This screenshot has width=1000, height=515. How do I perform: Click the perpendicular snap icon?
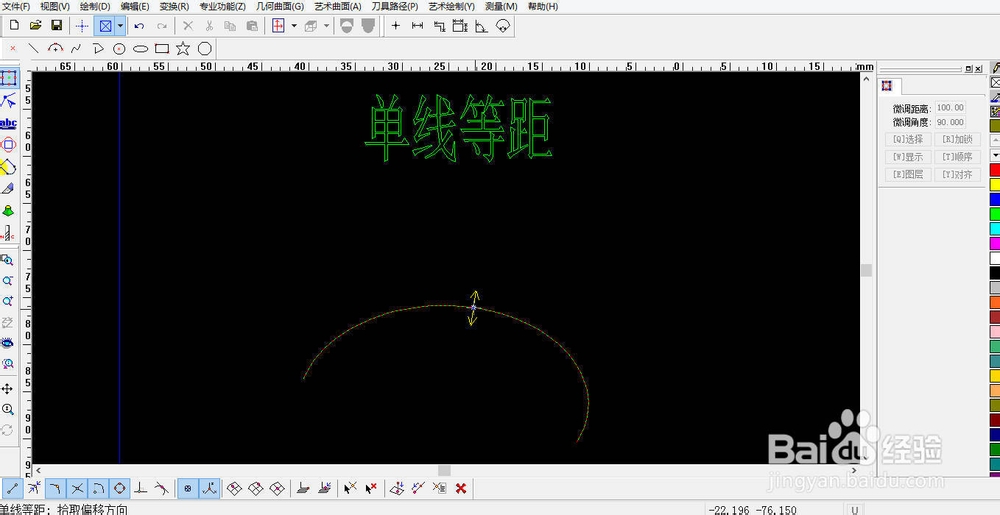coord(141,489)
